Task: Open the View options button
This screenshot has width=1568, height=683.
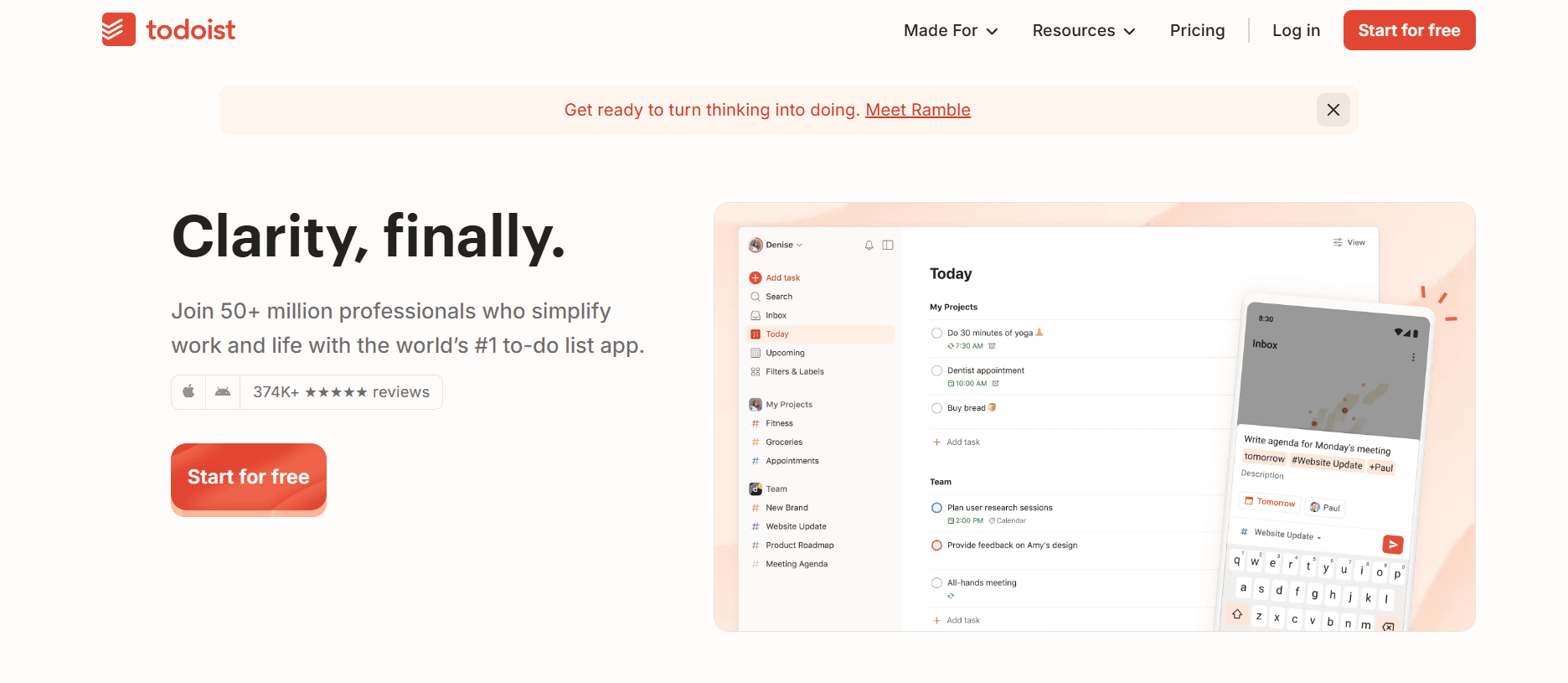Action: [1349, 242]
